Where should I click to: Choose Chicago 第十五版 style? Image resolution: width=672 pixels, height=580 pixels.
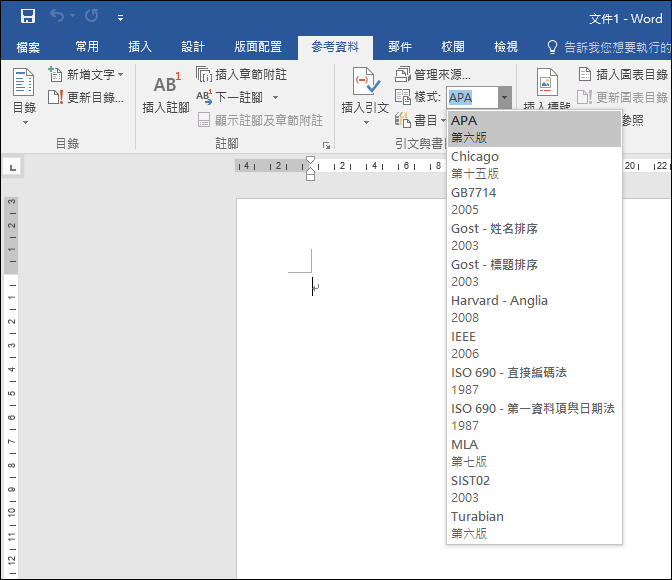534,165
